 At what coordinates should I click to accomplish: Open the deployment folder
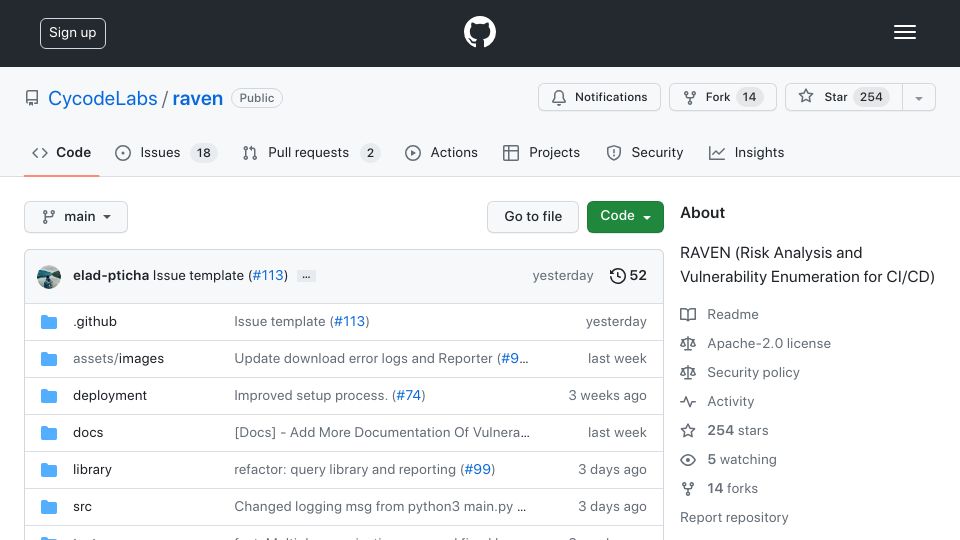110,396
